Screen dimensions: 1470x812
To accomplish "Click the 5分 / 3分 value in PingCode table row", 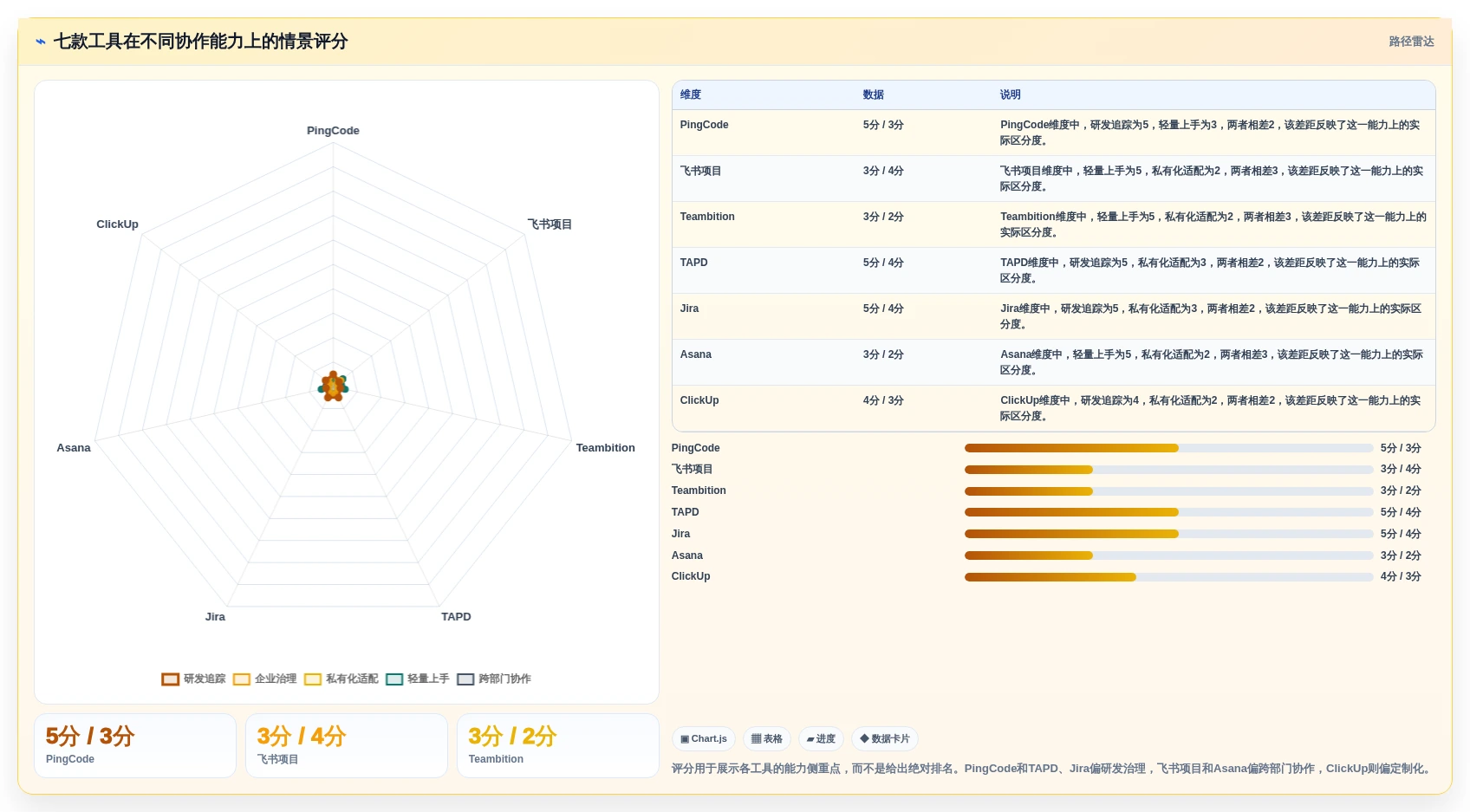I will click(x=883, y=125).
